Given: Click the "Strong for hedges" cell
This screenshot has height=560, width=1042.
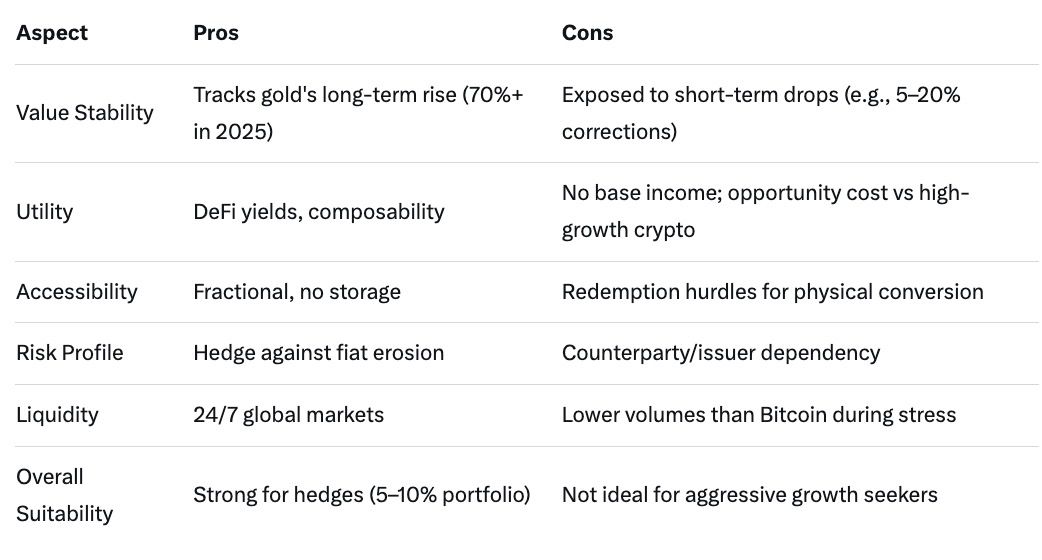Looking at the screenshot, I should pyautogui.click(x=361, y=495).
